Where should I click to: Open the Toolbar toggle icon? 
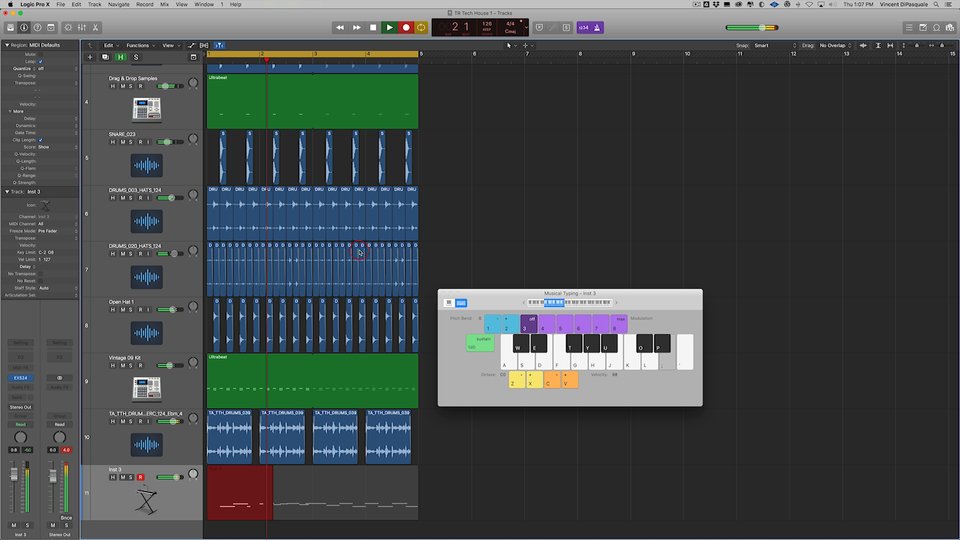(x=51, y=28)
